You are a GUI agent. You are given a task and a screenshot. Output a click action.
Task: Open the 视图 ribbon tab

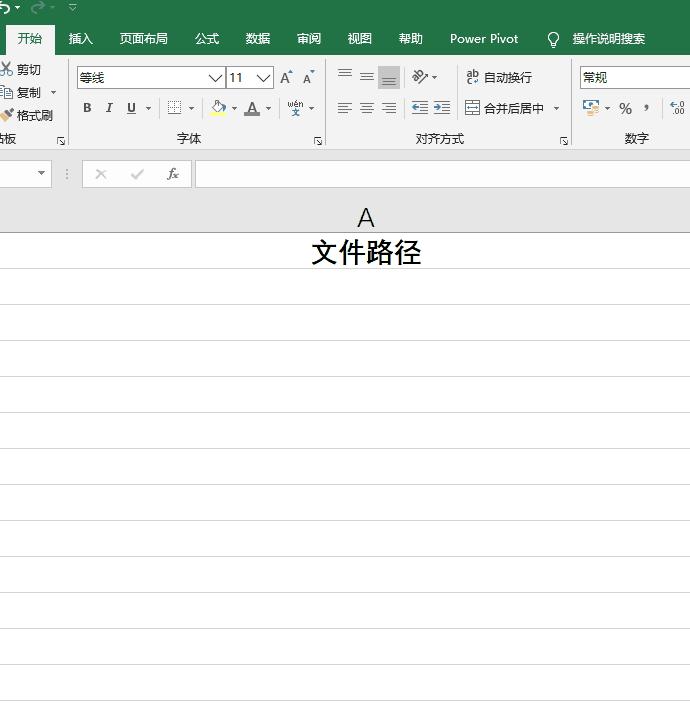[x=359, y=39]
